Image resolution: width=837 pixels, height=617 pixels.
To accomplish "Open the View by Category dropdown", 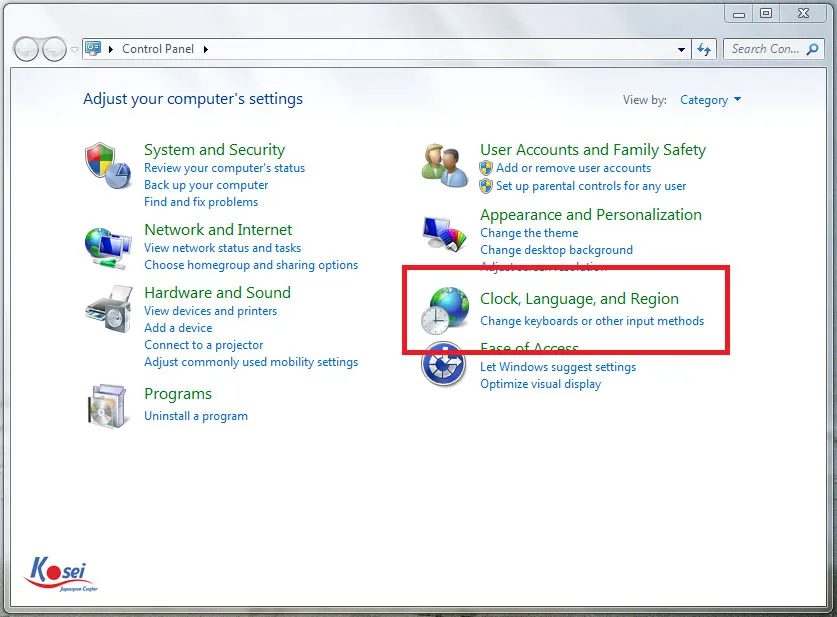I will click(x=710, y=100).
